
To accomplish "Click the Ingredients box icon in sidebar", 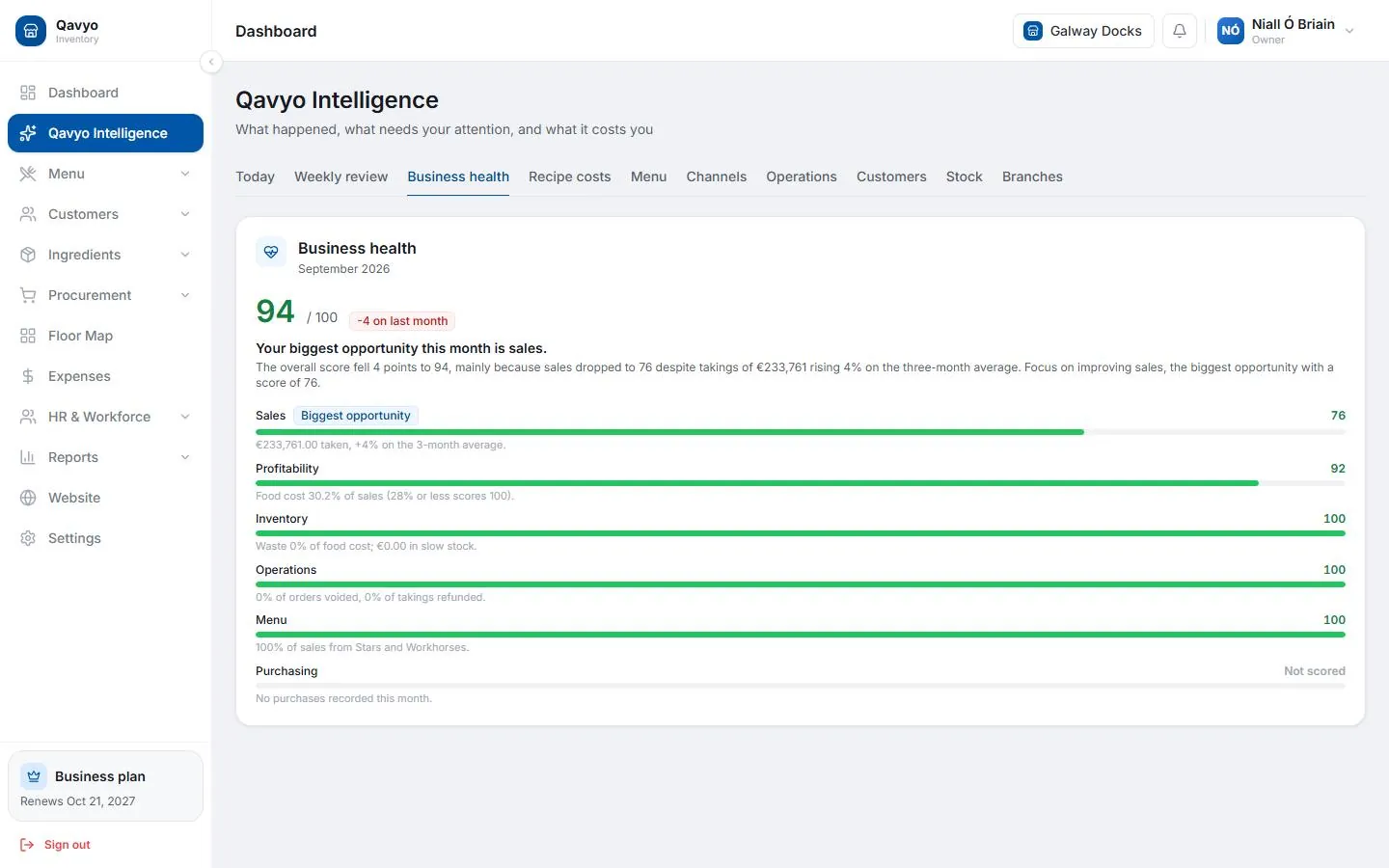I will click(x=28, y=255).
